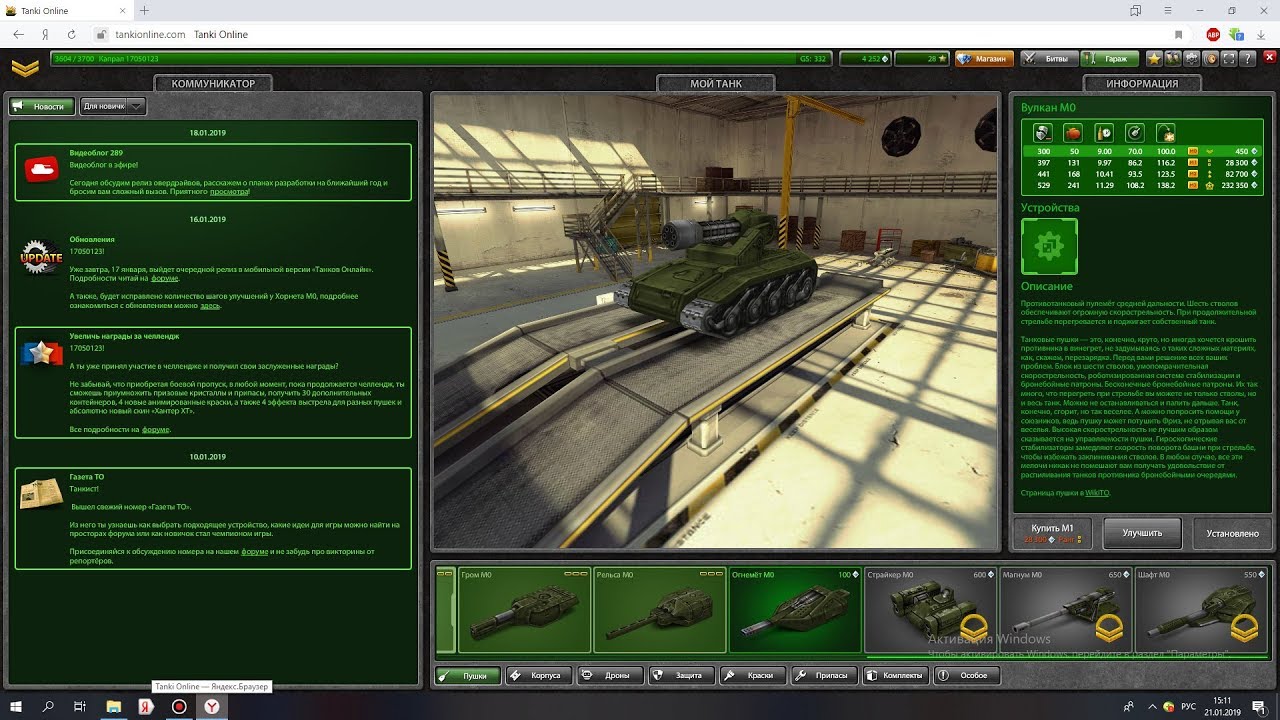Open the help question mark
The width and height of the screenshot is (1280, 720).
(x=1248, y=59)
